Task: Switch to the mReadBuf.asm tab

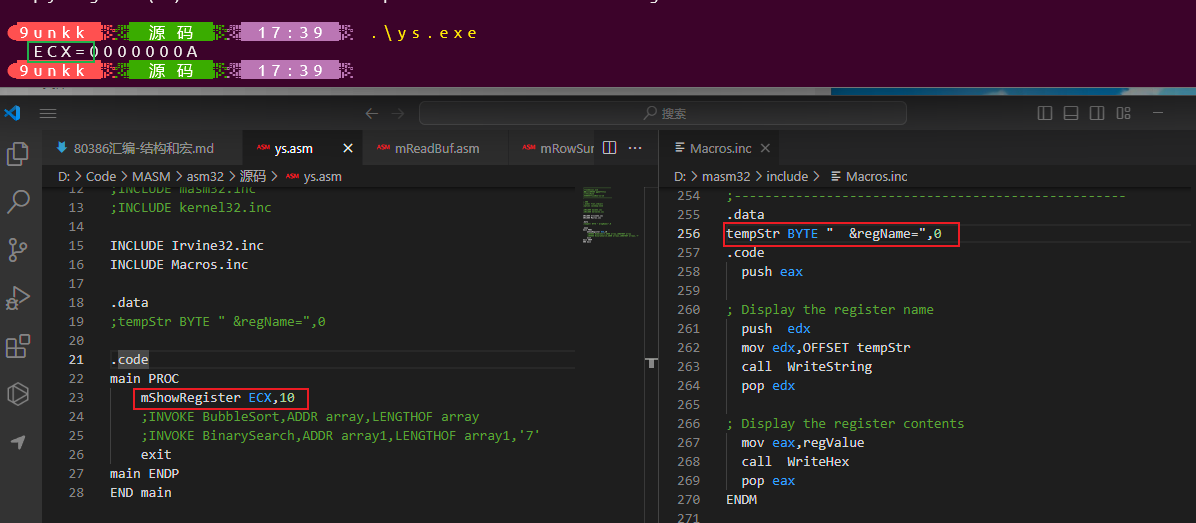Action: 436,148
